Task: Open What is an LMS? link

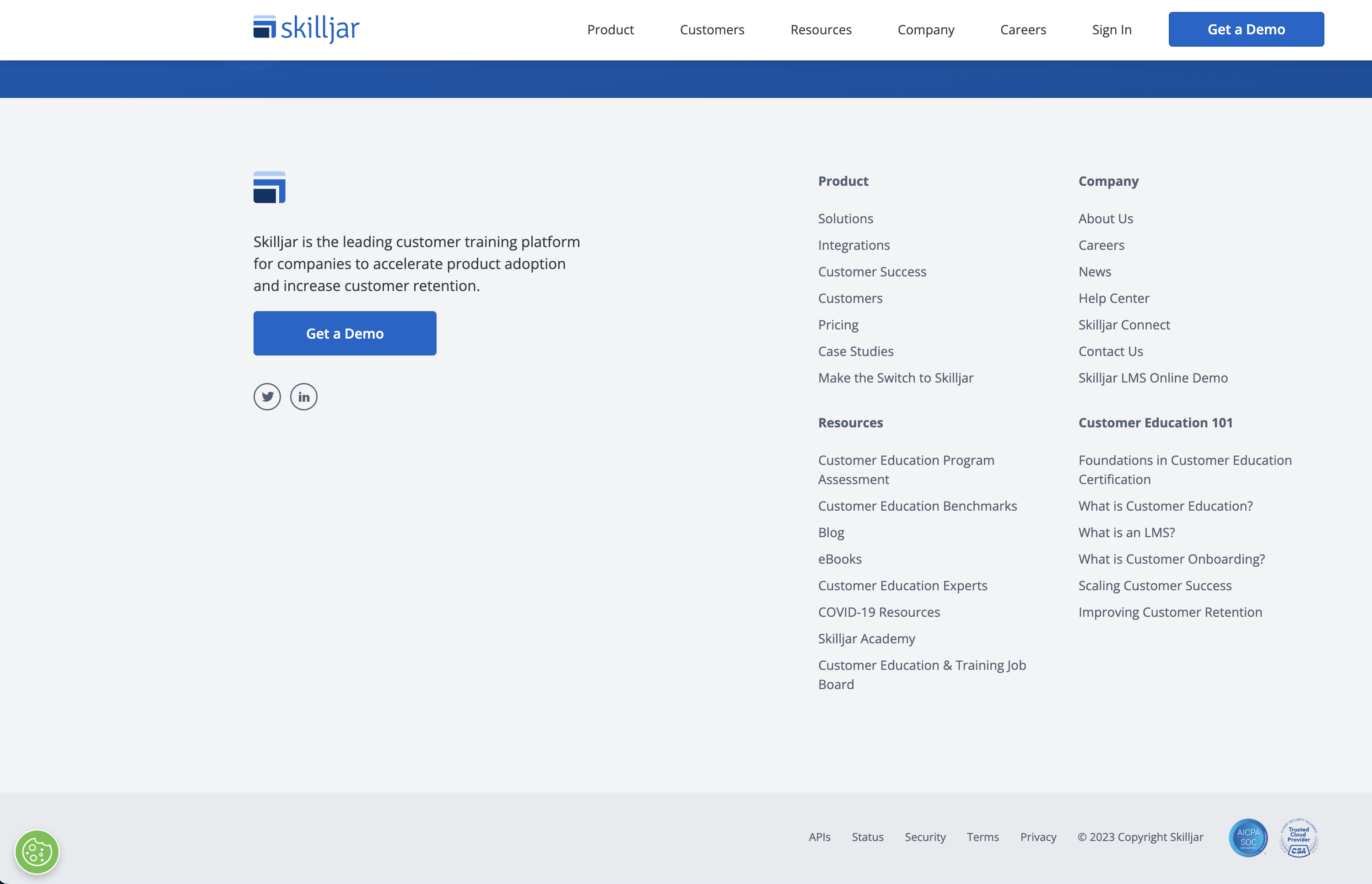Action: click(1126, 533)
